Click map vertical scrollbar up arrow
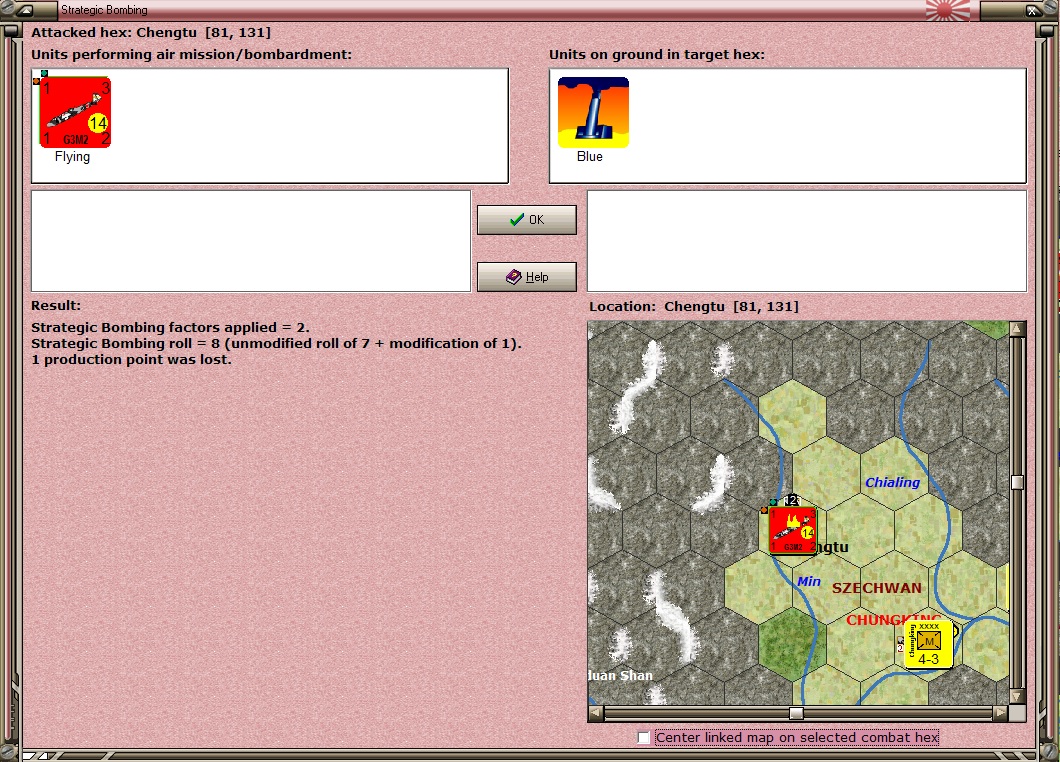 [x=1017, y=329]
